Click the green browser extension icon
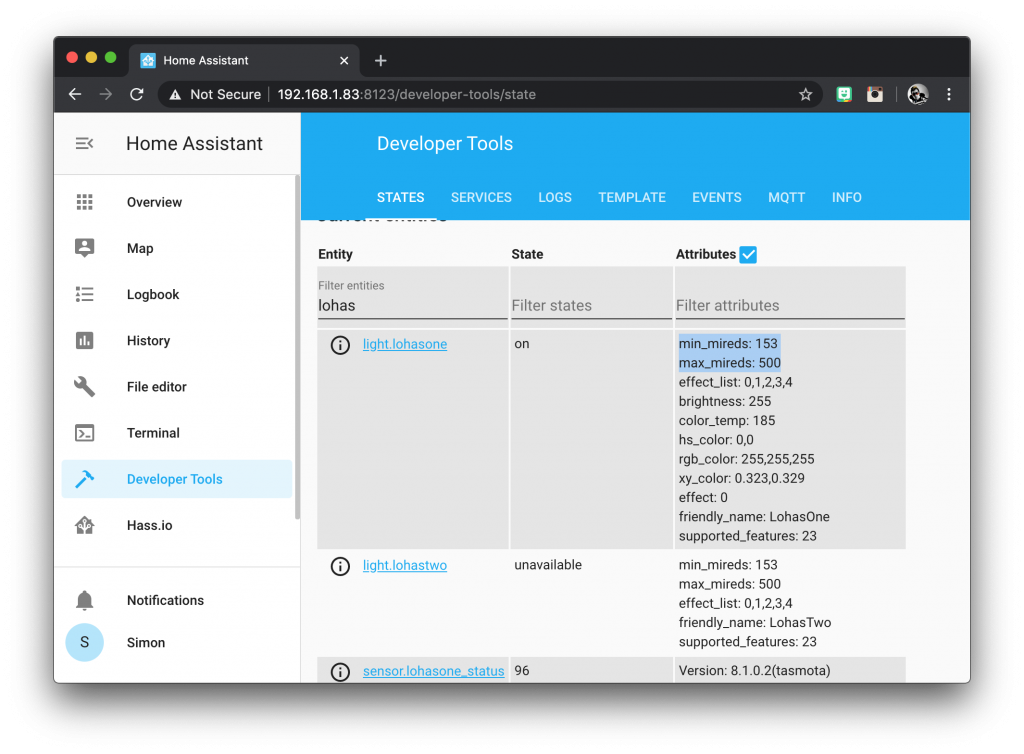 pos(844,95)
